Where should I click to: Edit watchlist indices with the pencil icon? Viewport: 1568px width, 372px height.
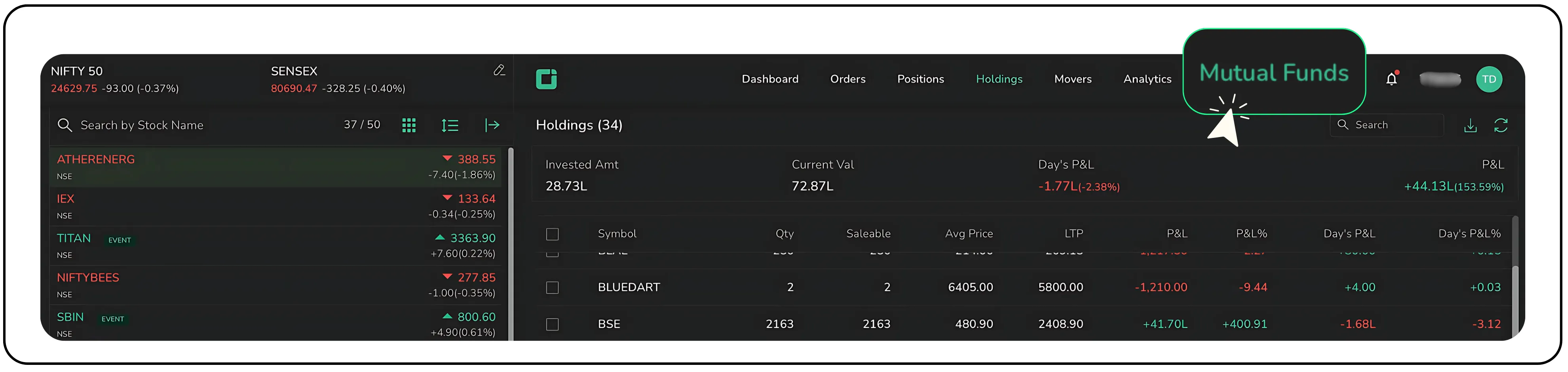499,70
